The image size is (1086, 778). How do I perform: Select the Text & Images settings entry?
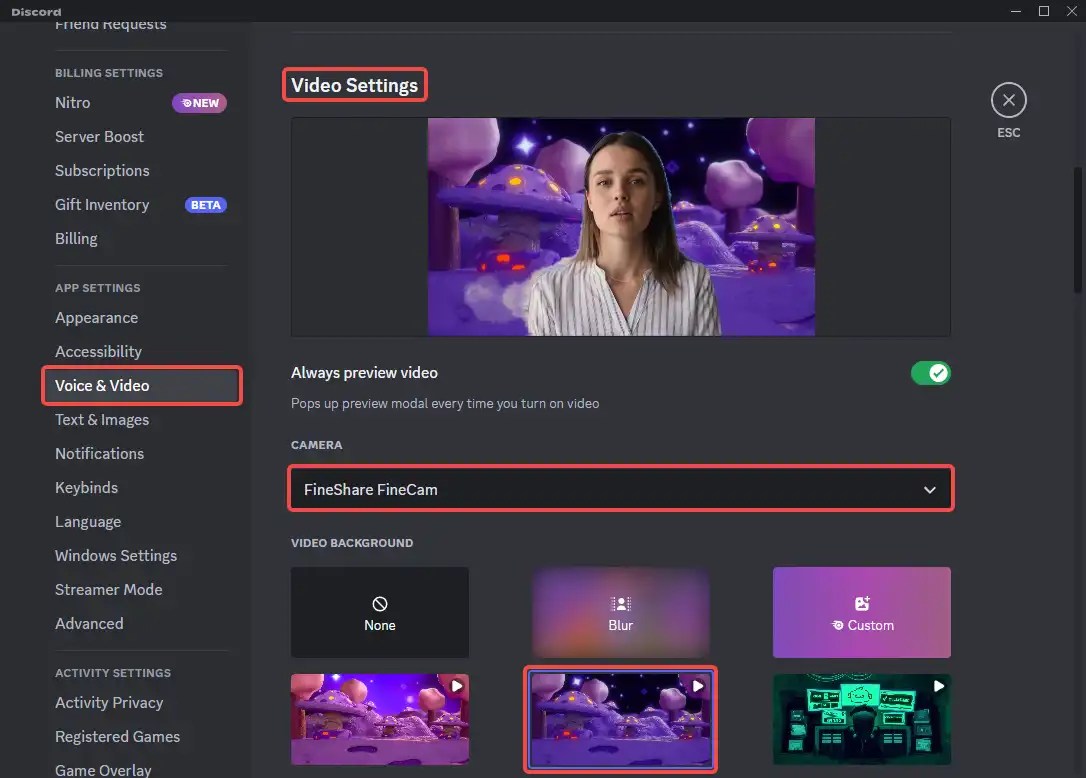click(102, 419)
